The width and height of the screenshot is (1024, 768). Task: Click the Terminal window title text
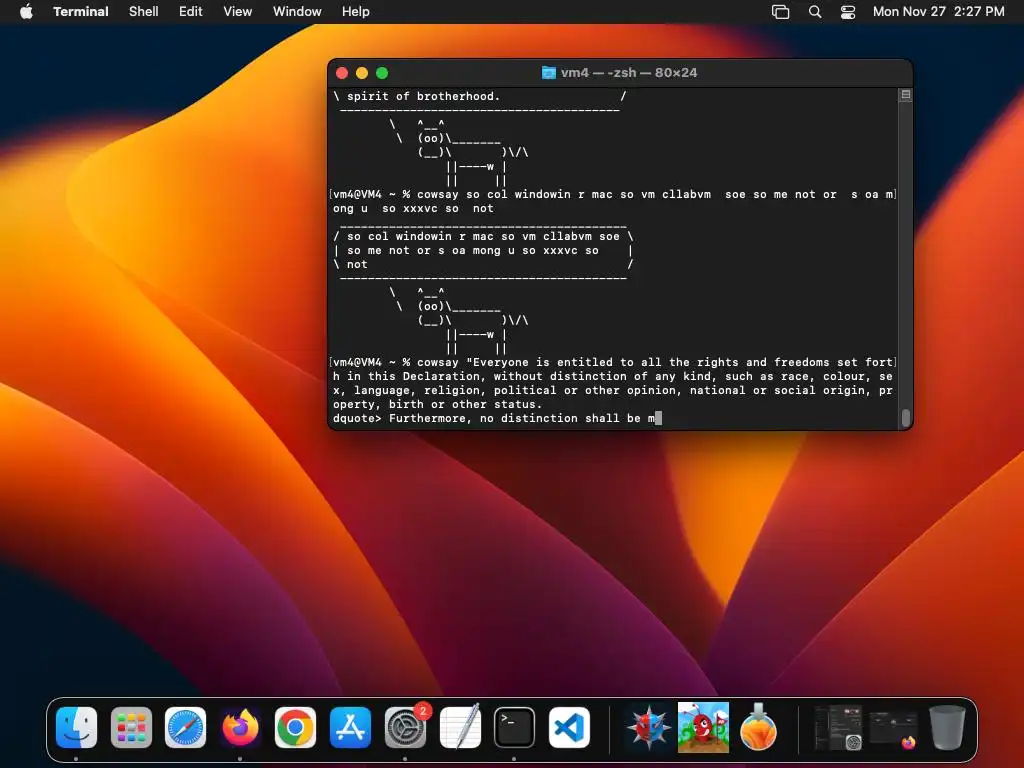[629, 72]
